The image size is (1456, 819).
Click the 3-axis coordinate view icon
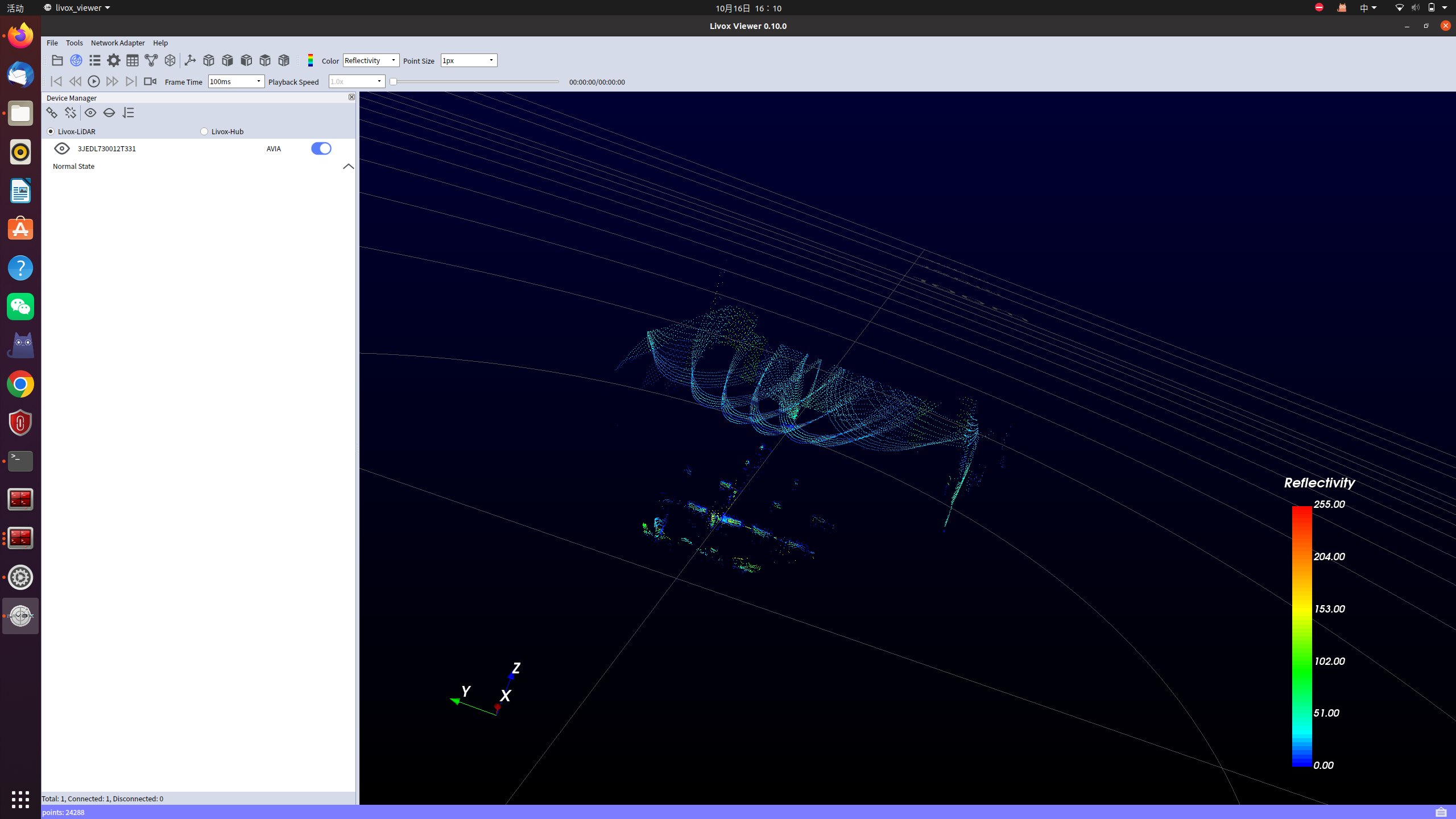click(190, 60)
